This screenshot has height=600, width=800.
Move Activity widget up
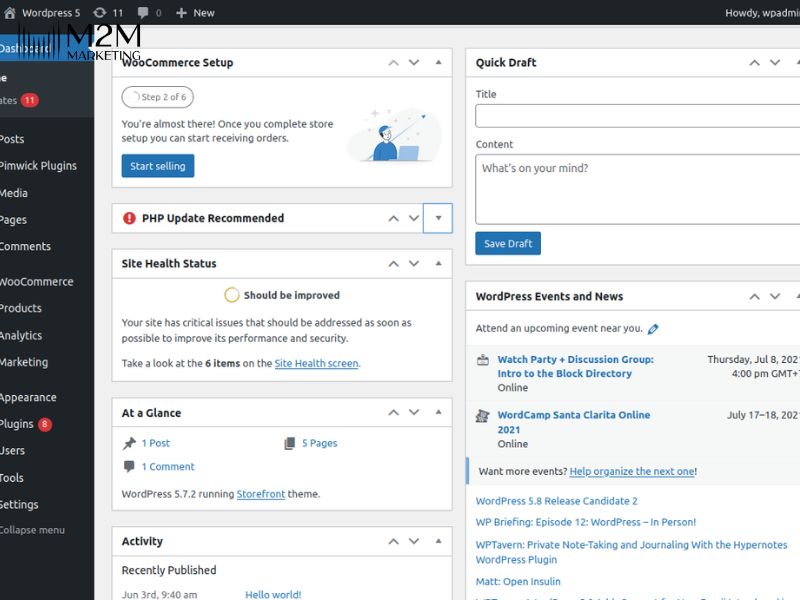click(x=393, y=541)
